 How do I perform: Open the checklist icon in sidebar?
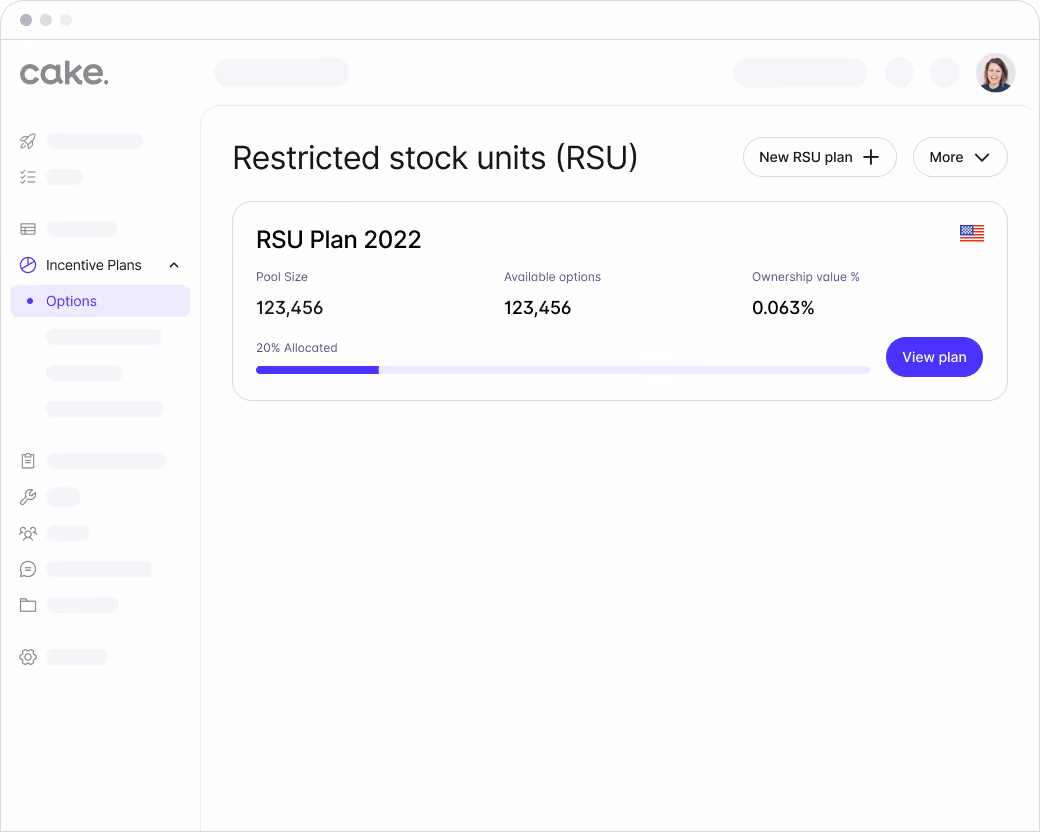pos(28,176)
